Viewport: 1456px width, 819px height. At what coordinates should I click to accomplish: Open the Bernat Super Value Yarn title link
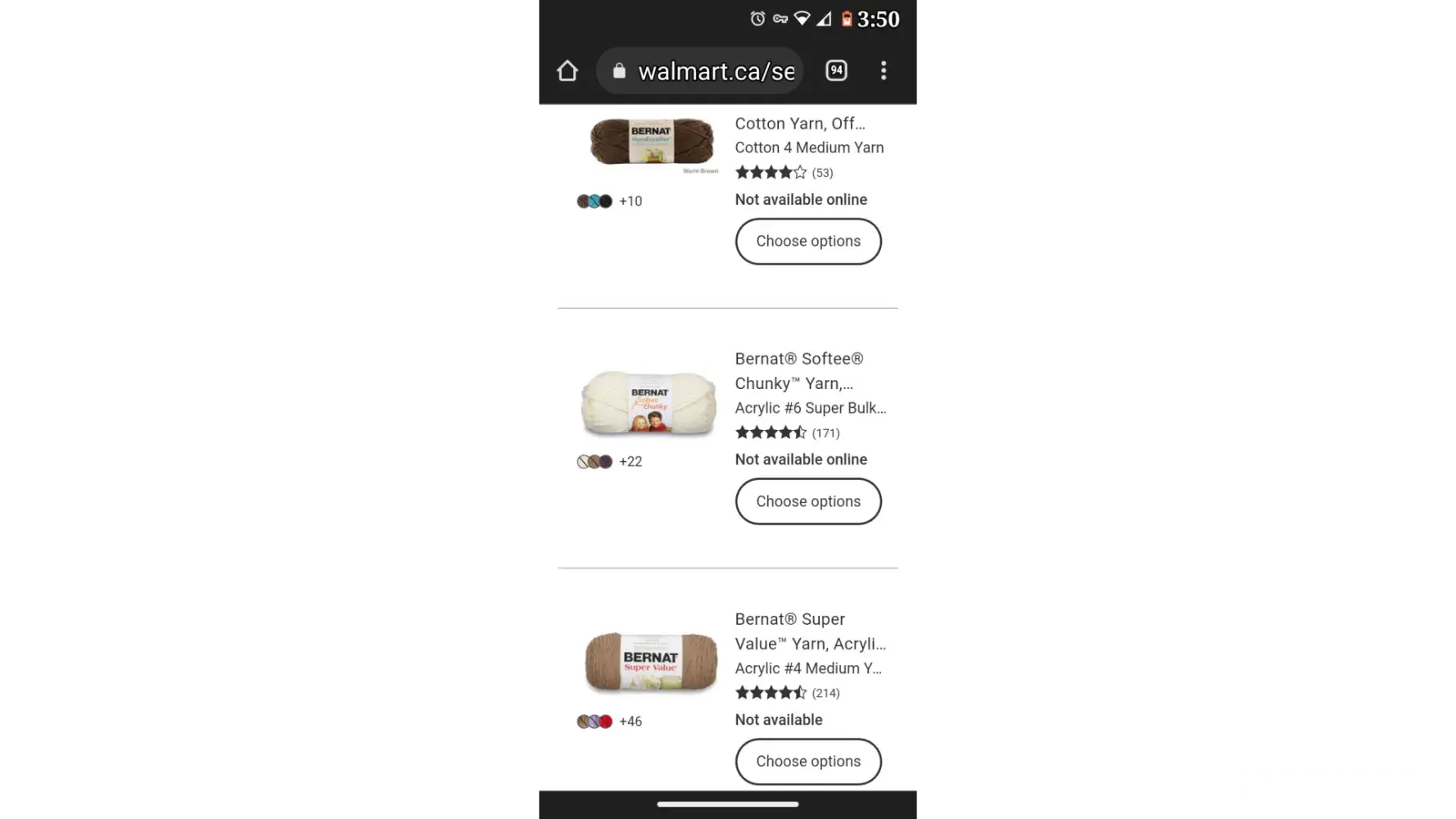coord(810,631)
